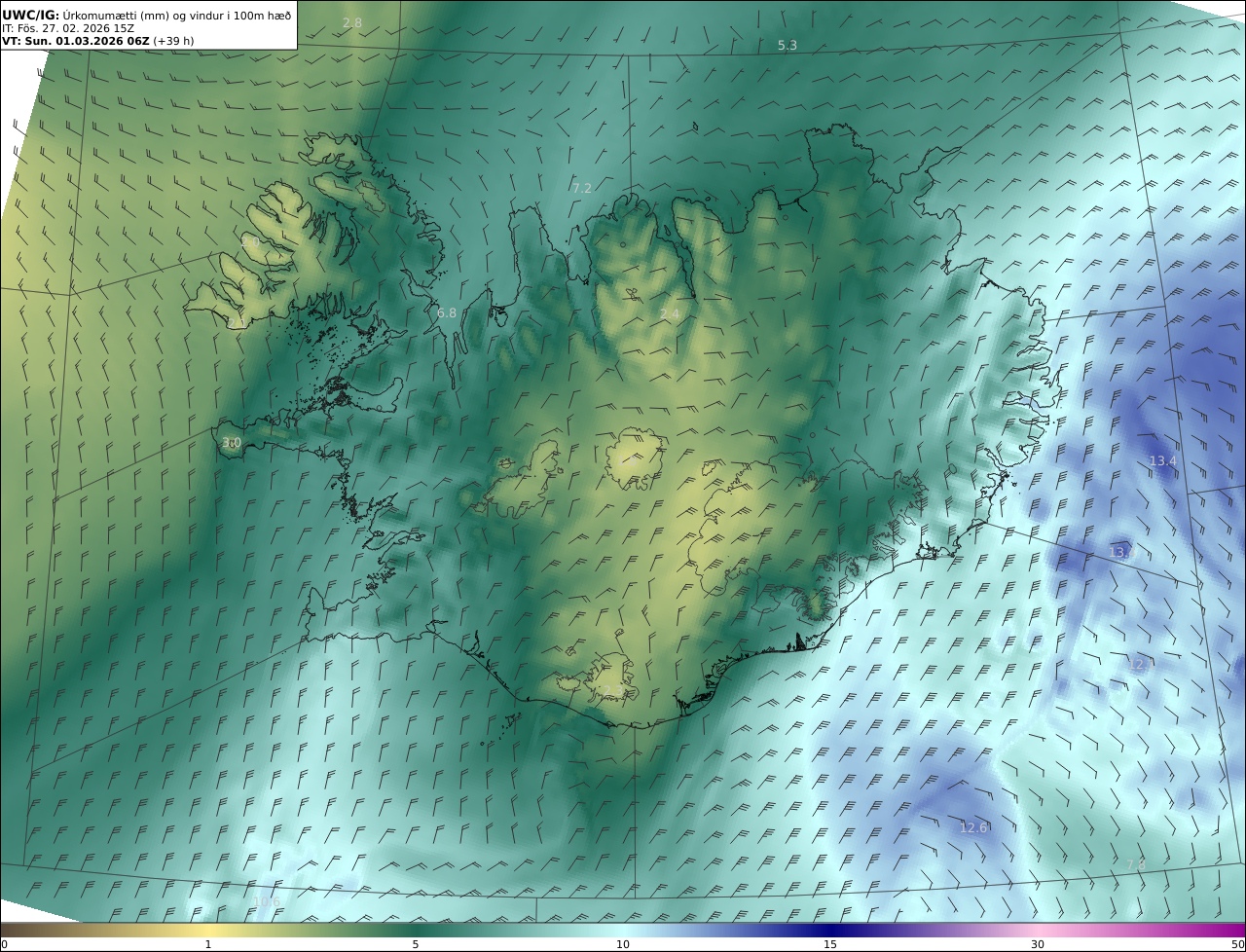Click the colour bar tick label 50
Image resolution: width=1246 pixels, height=952 pixels.
1237,944
